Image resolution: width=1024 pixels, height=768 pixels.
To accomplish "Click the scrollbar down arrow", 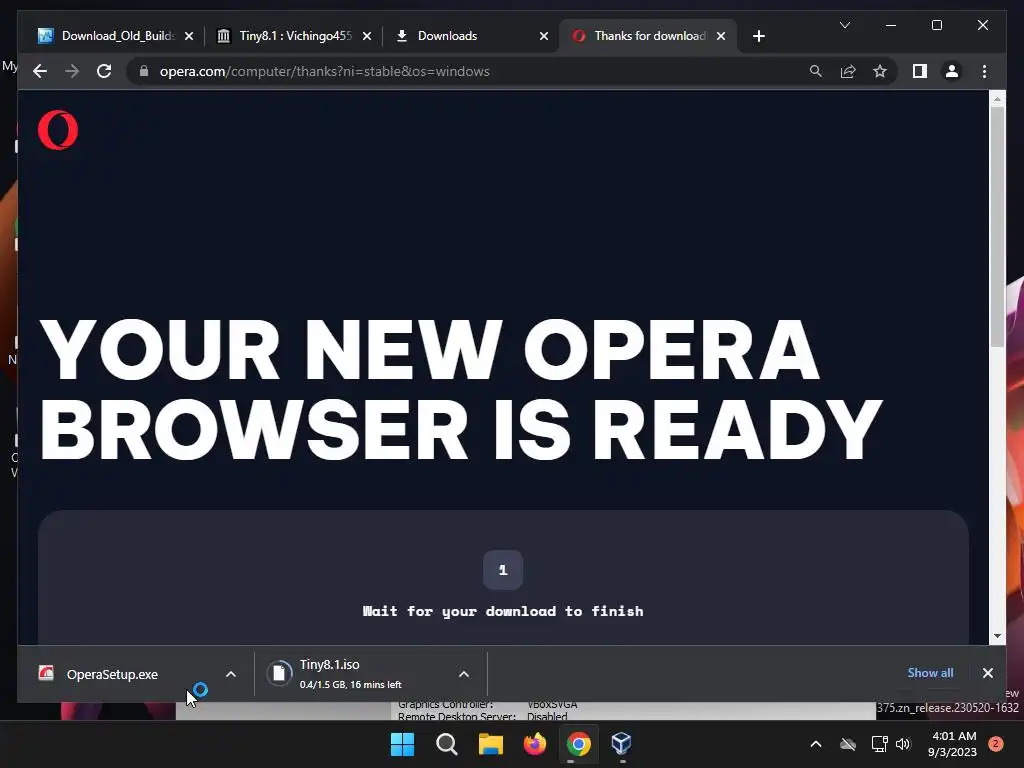I will pyautogui.click(x=997, y=635).
